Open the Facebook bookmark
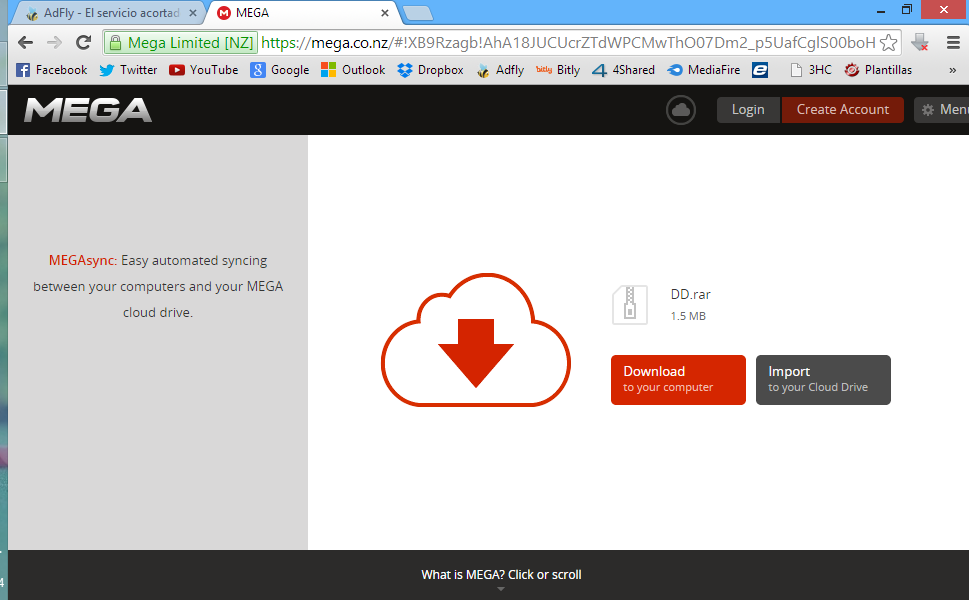 (x=52, y=70)
